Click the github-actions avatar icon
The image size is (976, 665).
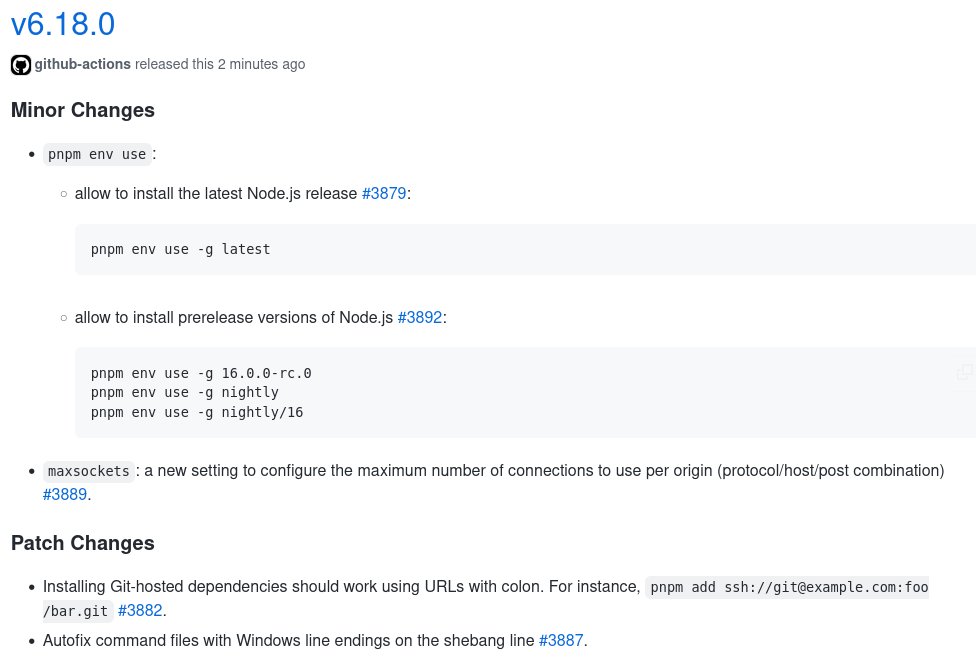click(x=21, y=65)
